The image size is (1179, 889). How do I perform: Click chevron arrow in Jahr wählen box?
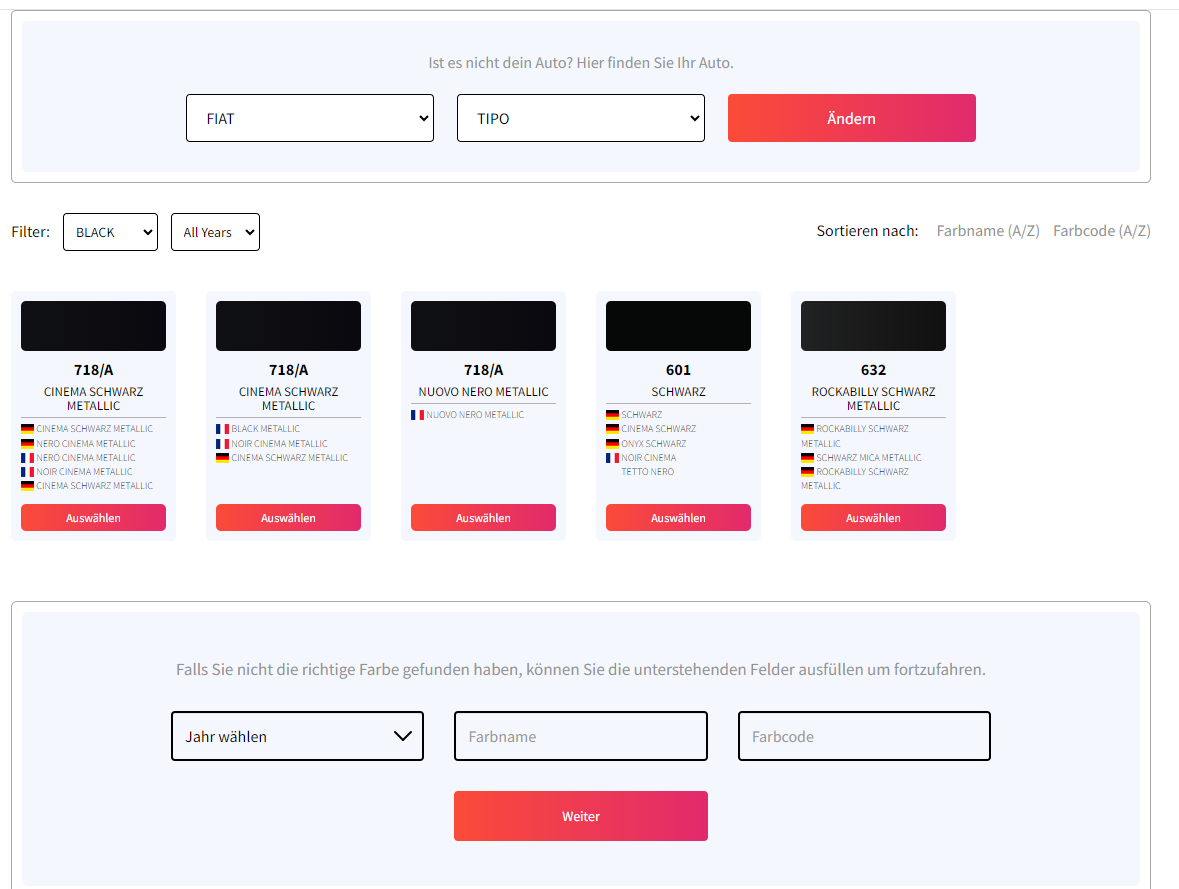[403, 736]
